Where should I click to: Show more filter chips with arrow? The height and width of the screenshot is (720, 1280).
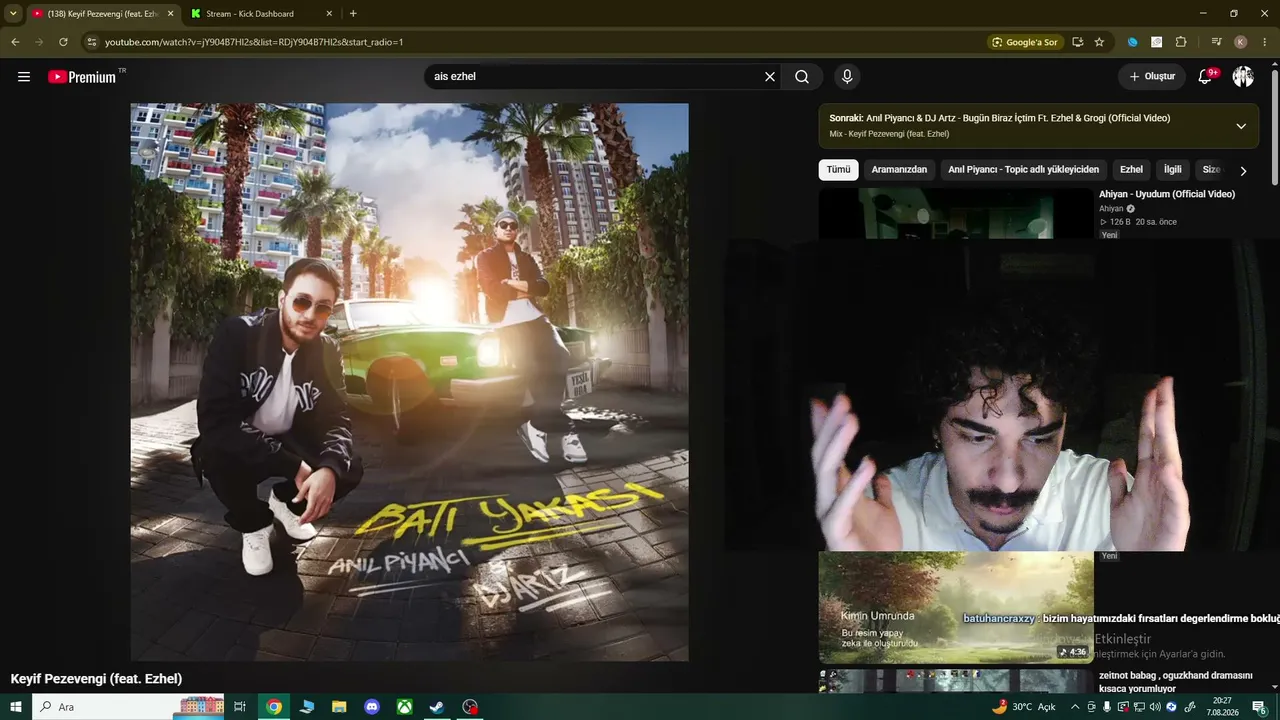pos(1243,171)
